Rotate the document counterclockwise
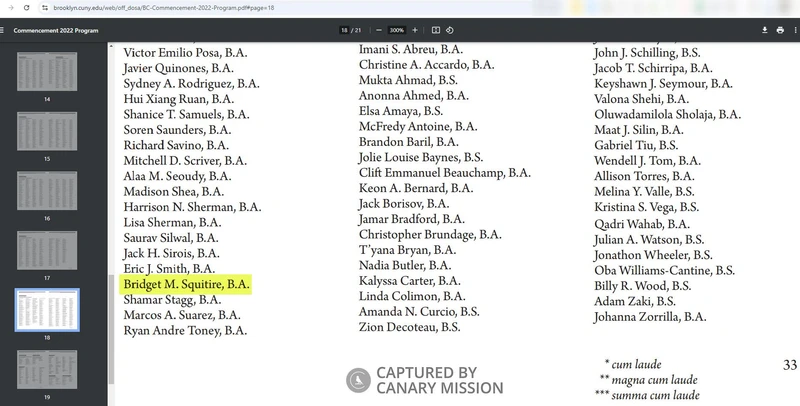 (450, 30)
